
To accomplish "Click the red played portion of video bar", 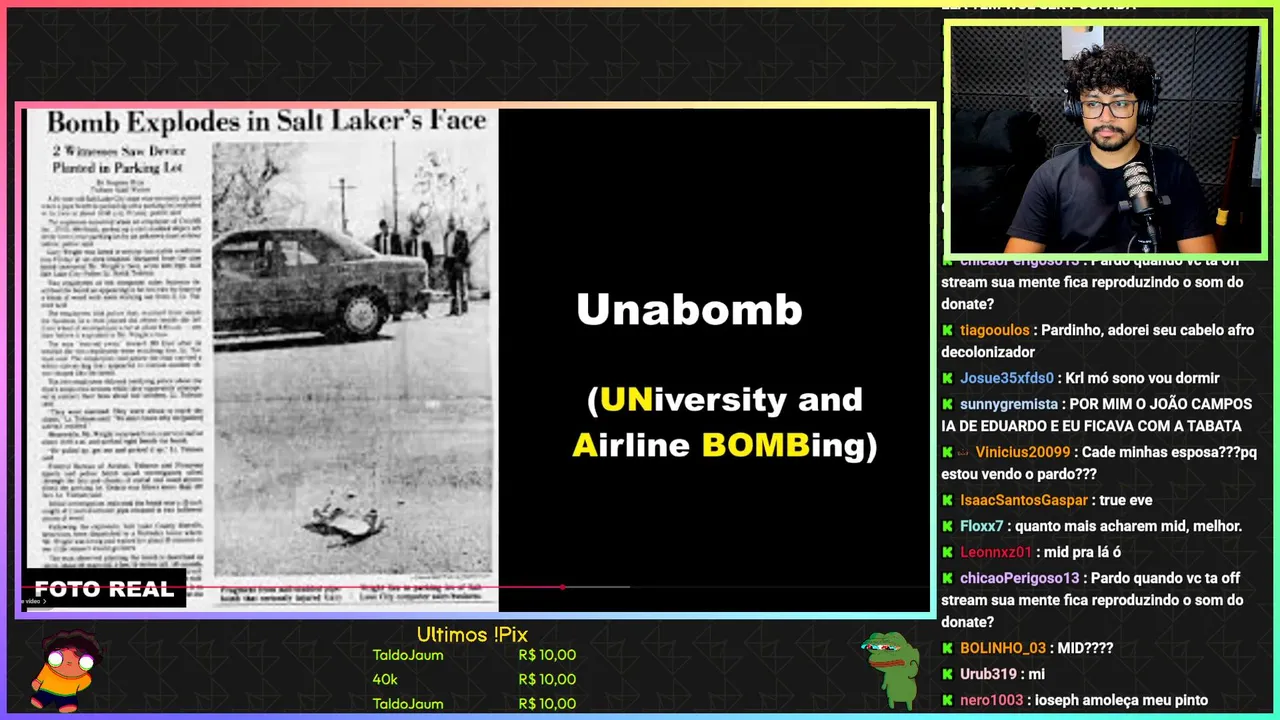I will pos(291,587).
